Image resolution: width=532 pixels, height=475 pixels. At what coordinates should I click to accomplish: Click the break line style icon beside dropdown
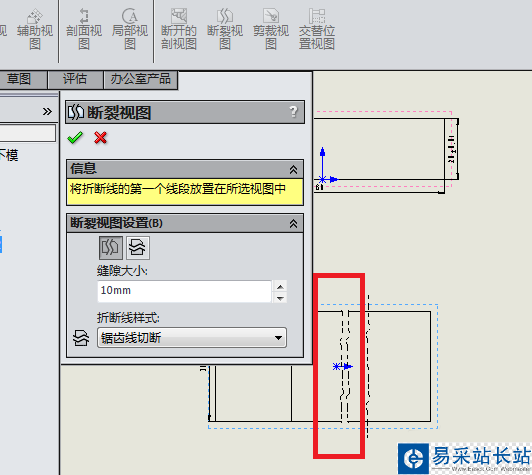click(81, 338)
